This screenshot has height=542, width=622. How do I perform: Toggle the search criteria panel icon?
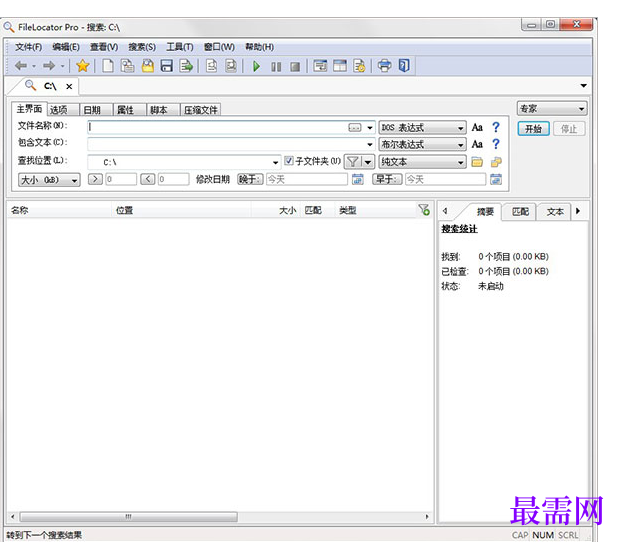coord(321,66)
